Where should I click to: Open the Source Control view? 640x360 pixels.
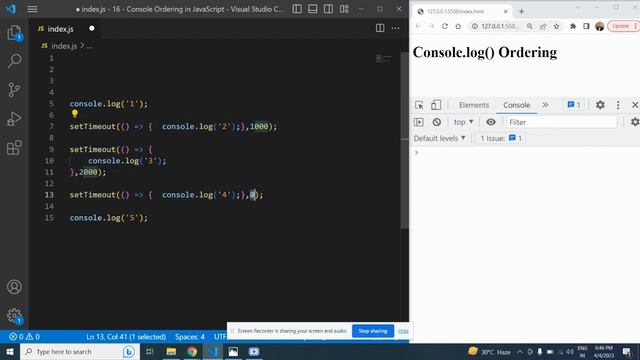14,89
